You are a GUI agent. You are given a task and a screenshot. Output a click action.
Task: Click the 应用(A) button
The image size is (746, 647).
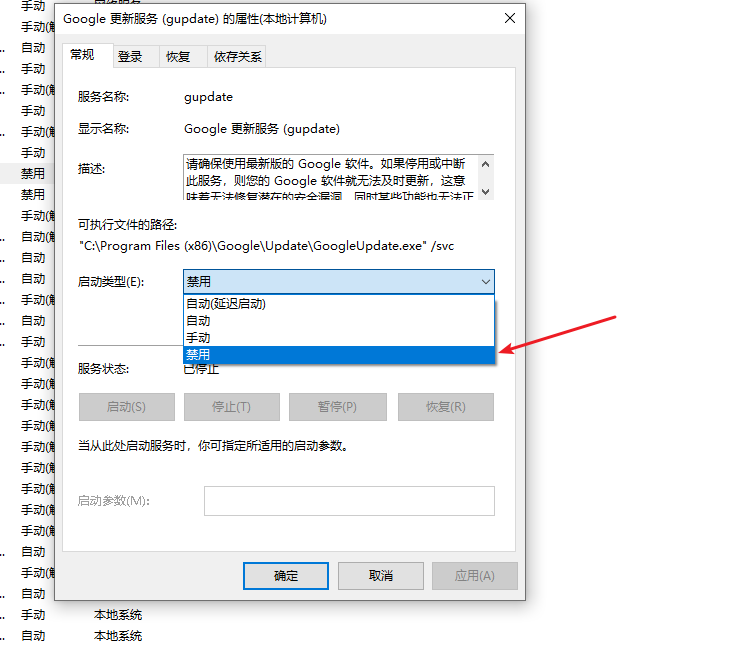tap(474, 576)
